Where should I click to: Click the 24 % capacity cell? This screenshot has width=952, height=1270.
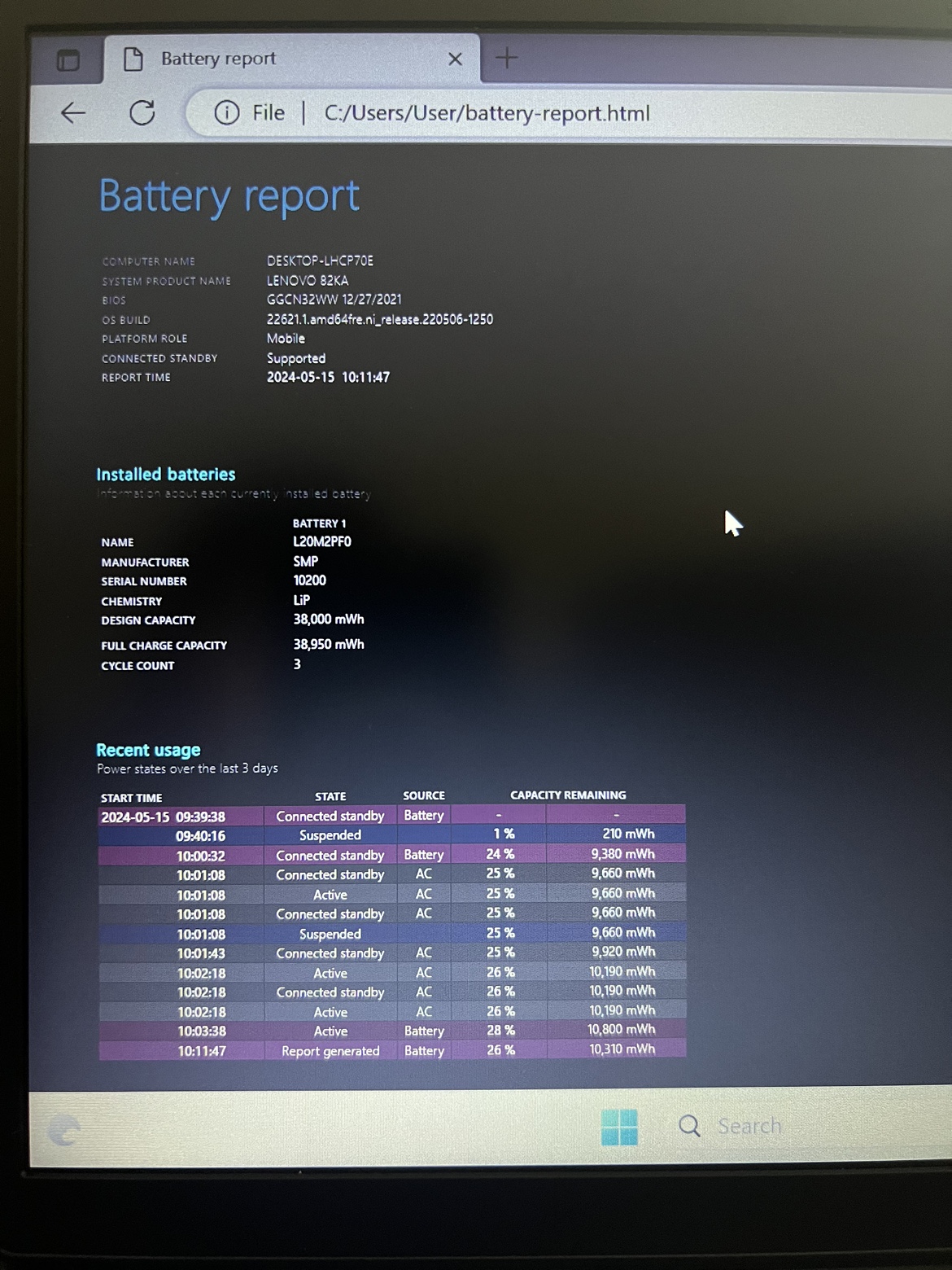click(500, 854)
